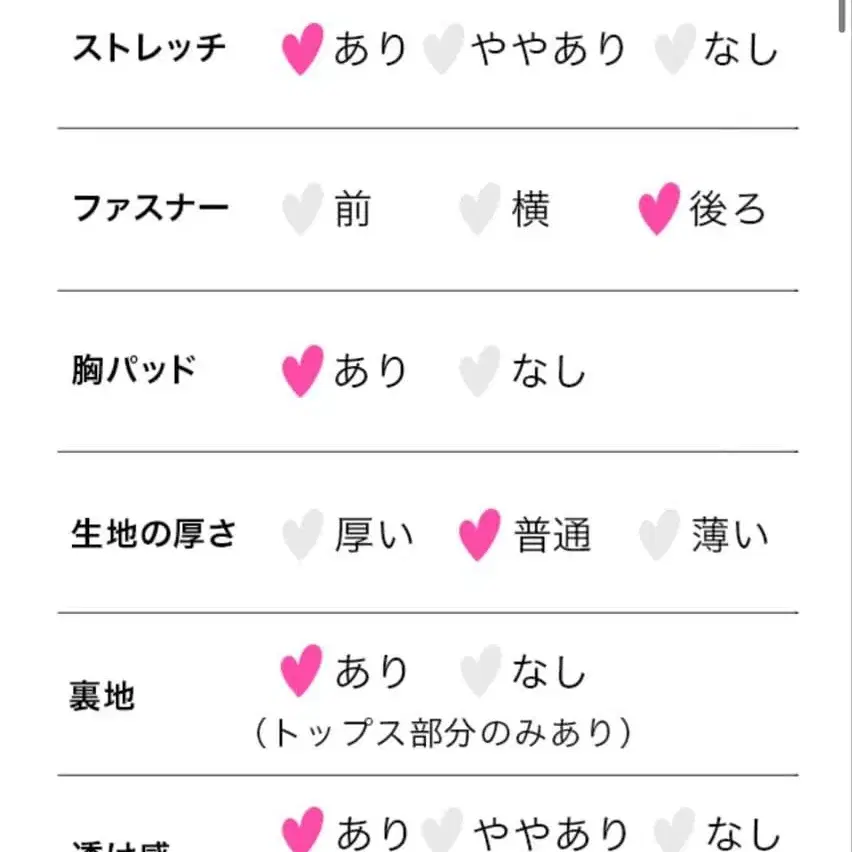Image resolution: width=852 pixels, height=852 pixels.
Task: Click the pink heart for 裏地 あり
Action: (x=302, y=670)
